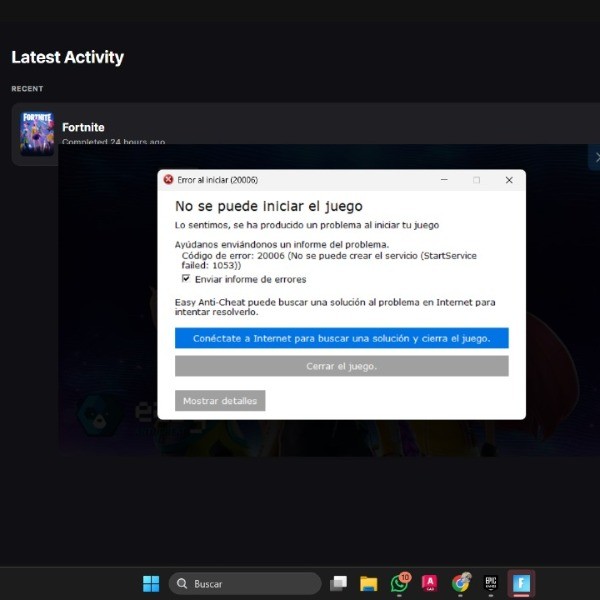
Task: Click the disabled maximize button on dialog
Action: click(x=476, y=180)
